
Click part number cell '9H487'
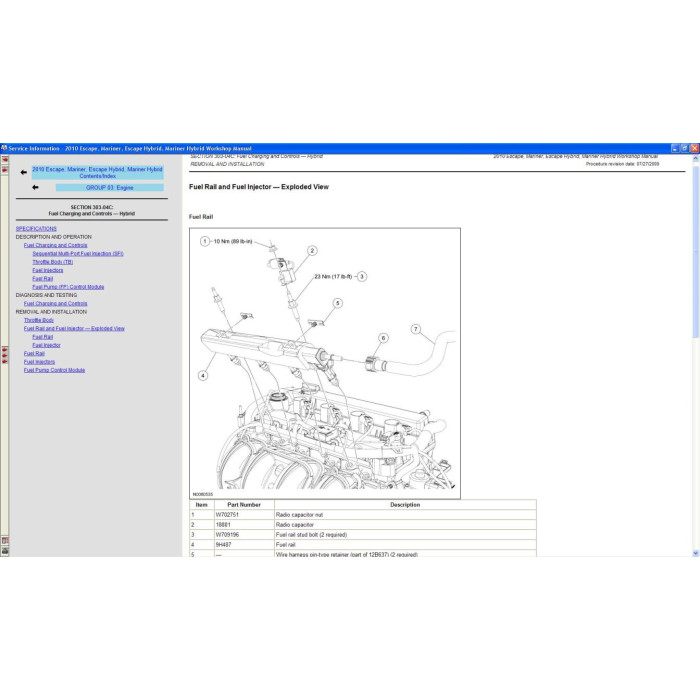pos(244,545)
